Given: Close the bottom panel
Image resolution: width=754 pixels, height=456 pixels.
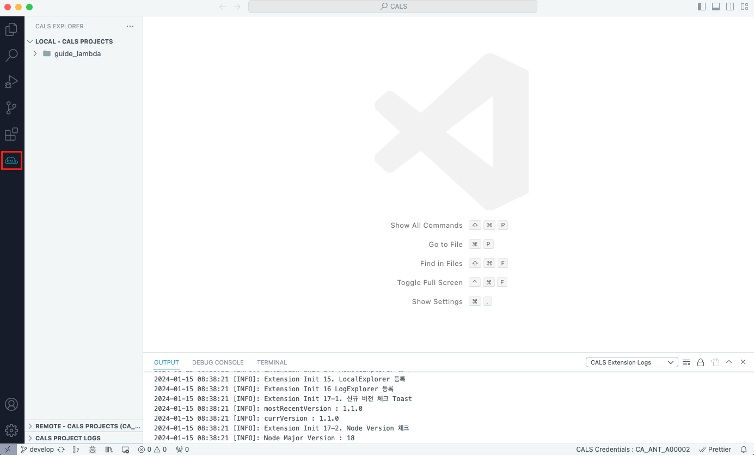Looking at the screenshot, I should point(743,362).
